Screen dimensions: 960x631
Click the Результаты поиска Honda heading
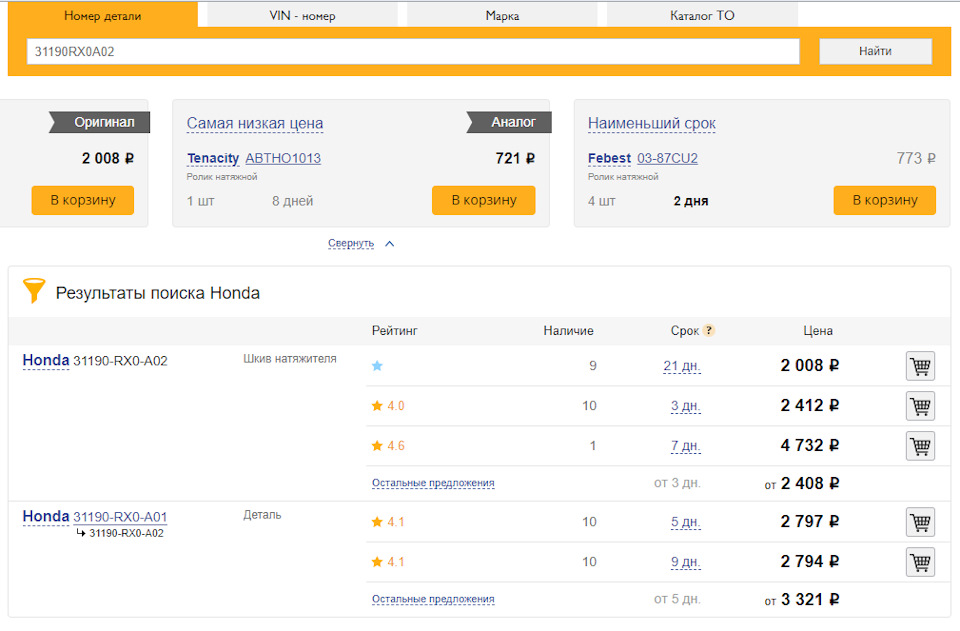tap(158, 293)
